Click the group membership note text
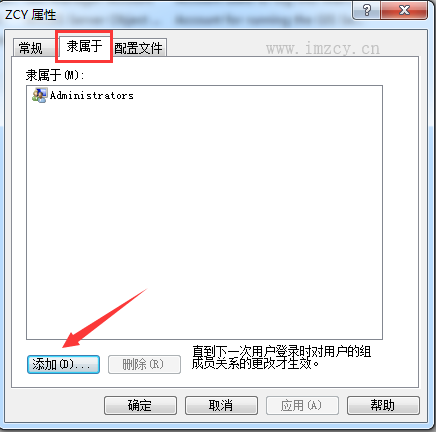Screen dimensions: 436x432 pos(281,357)
